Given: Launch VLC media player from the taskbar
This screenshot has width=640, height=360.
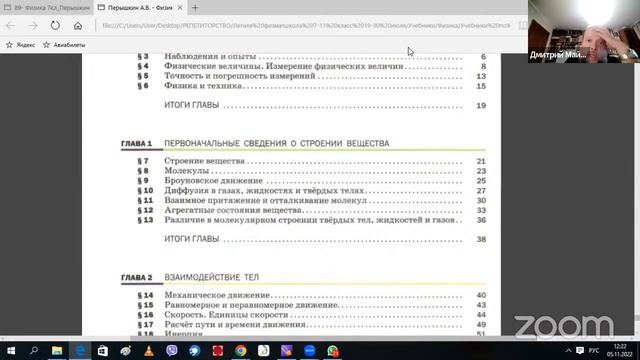Looking at the screenshot, I should coord(149,351).
